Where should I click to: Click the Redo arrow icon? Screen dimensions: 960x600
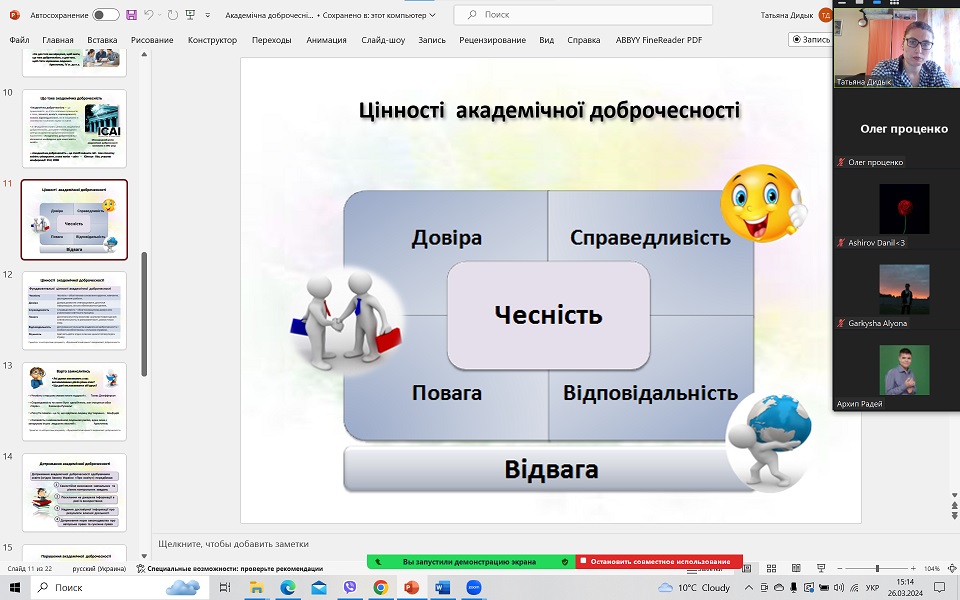pyautogui.click(x=173, y=15)
